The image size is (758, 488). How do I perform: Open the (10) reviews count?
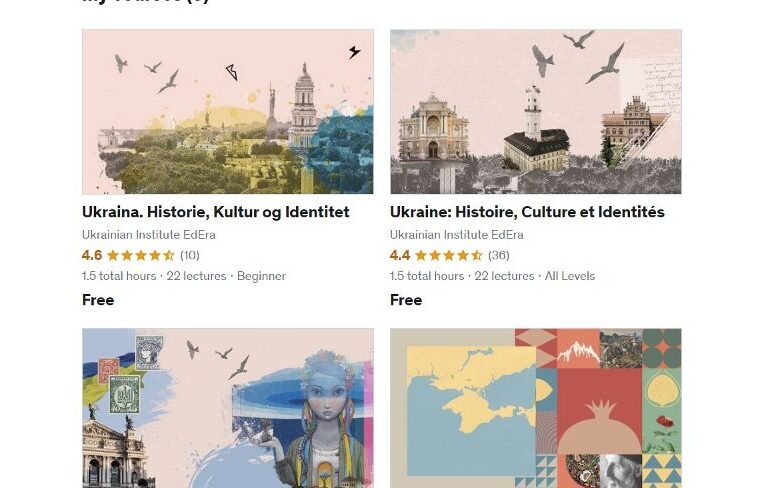190,255
